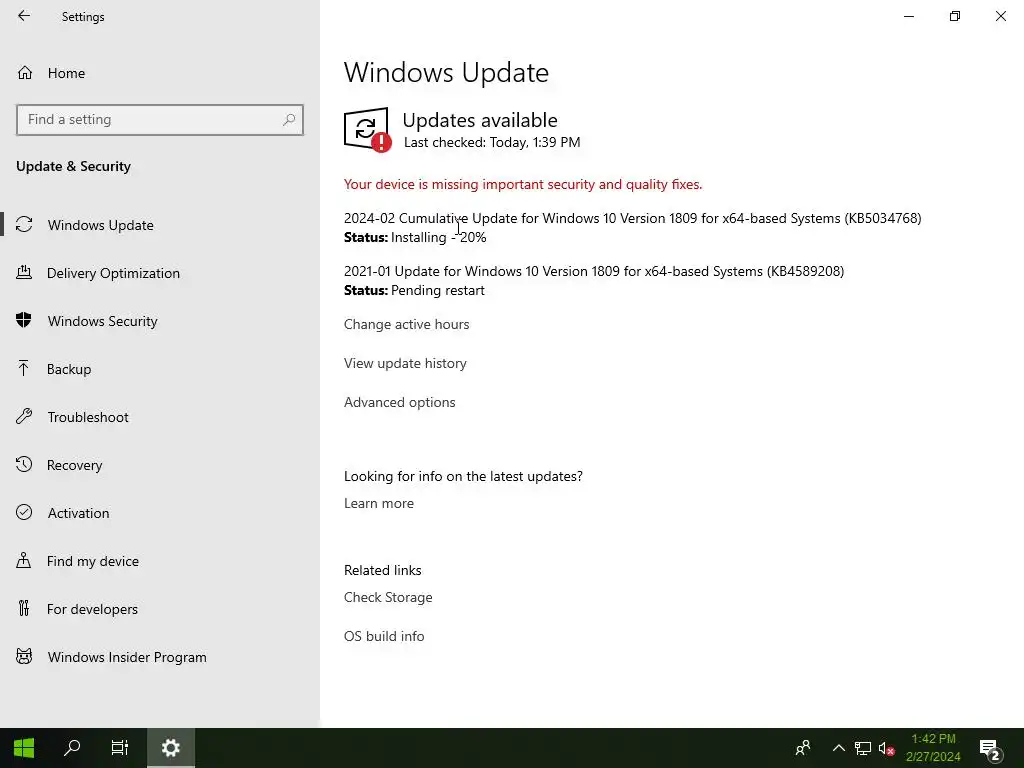Click the muted volume speaker icon
The width and height of the screenshot is (1024, 768).
pos(886,748)
